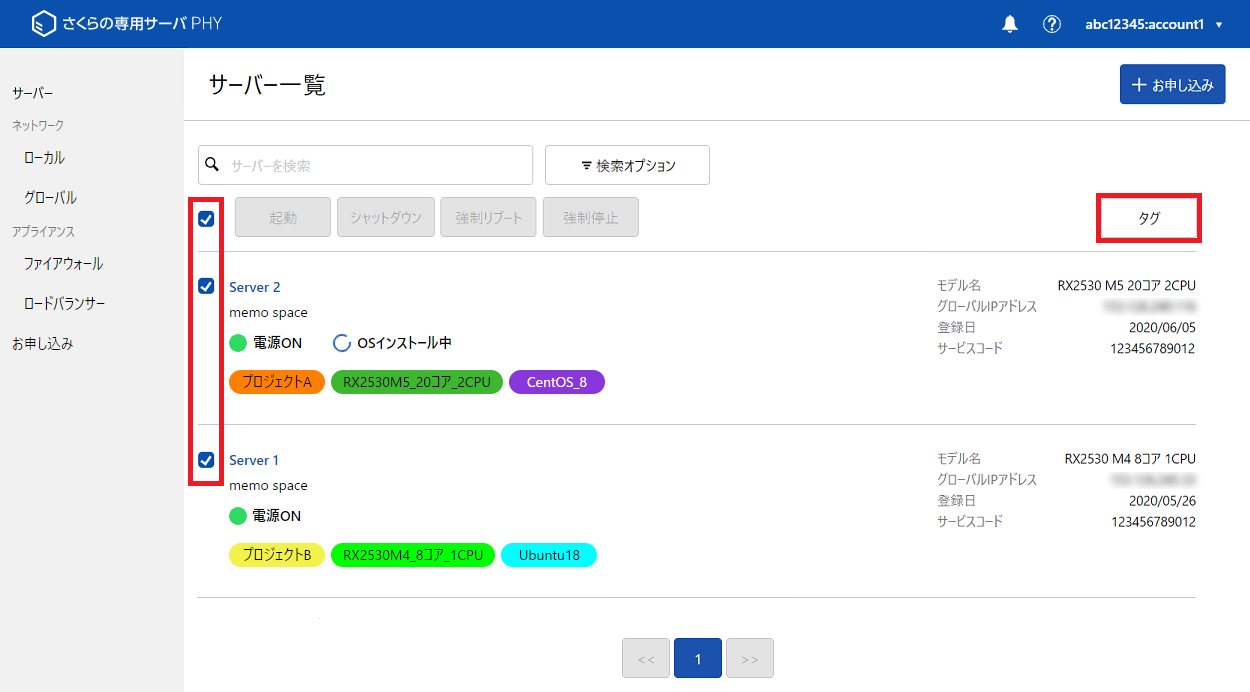Uncheck the Server 1 checkbox

(206, 460)
